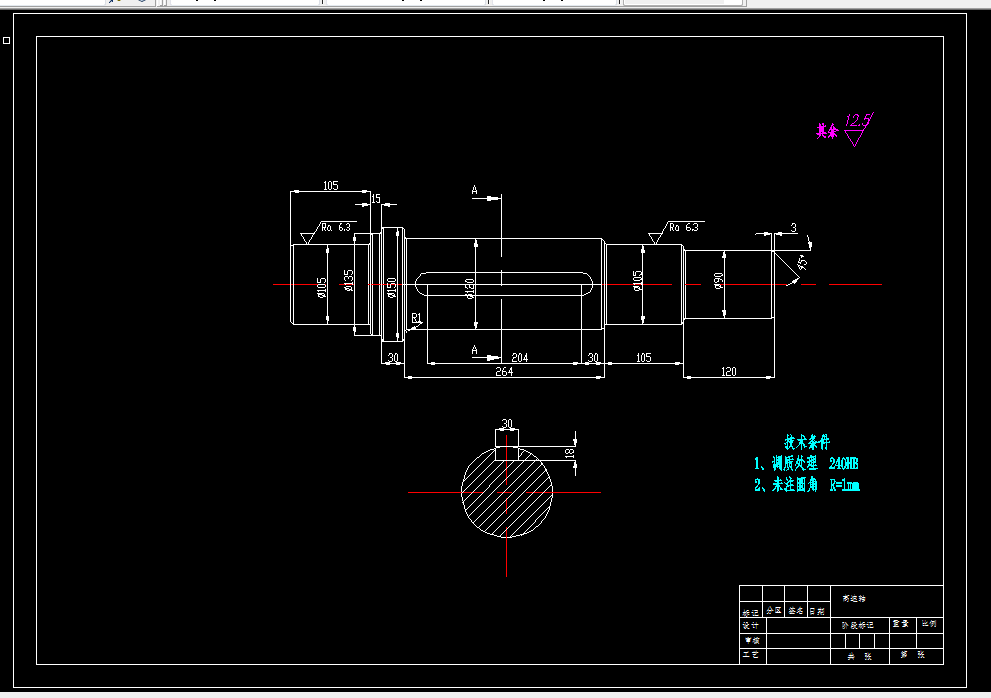Screen dimensions: 991x698
Task: Click the ø105 diameter on the left end
Action: [322, 288]
